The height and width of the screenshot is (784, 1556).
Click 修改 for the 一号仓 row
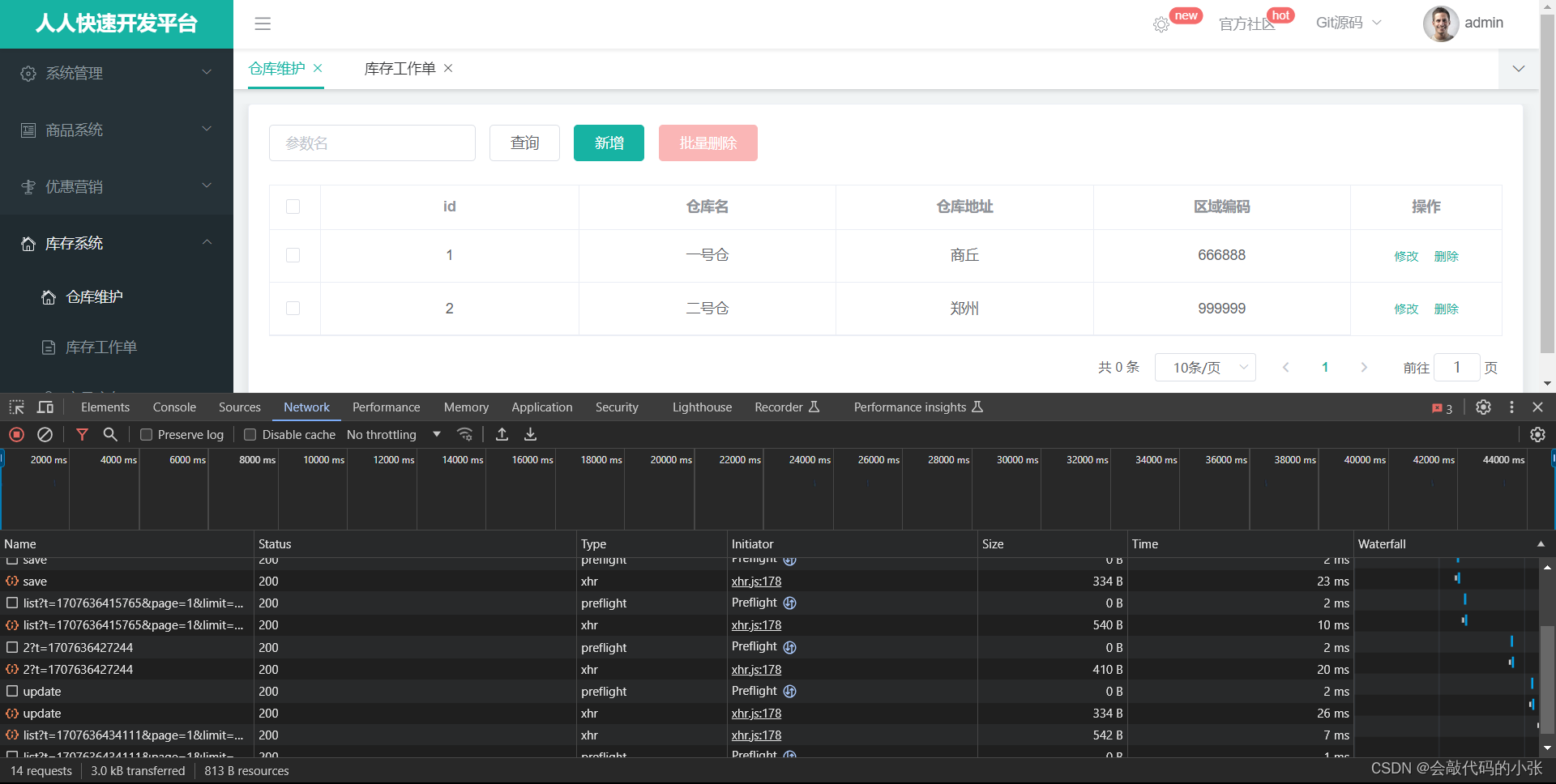(1406, 256)
